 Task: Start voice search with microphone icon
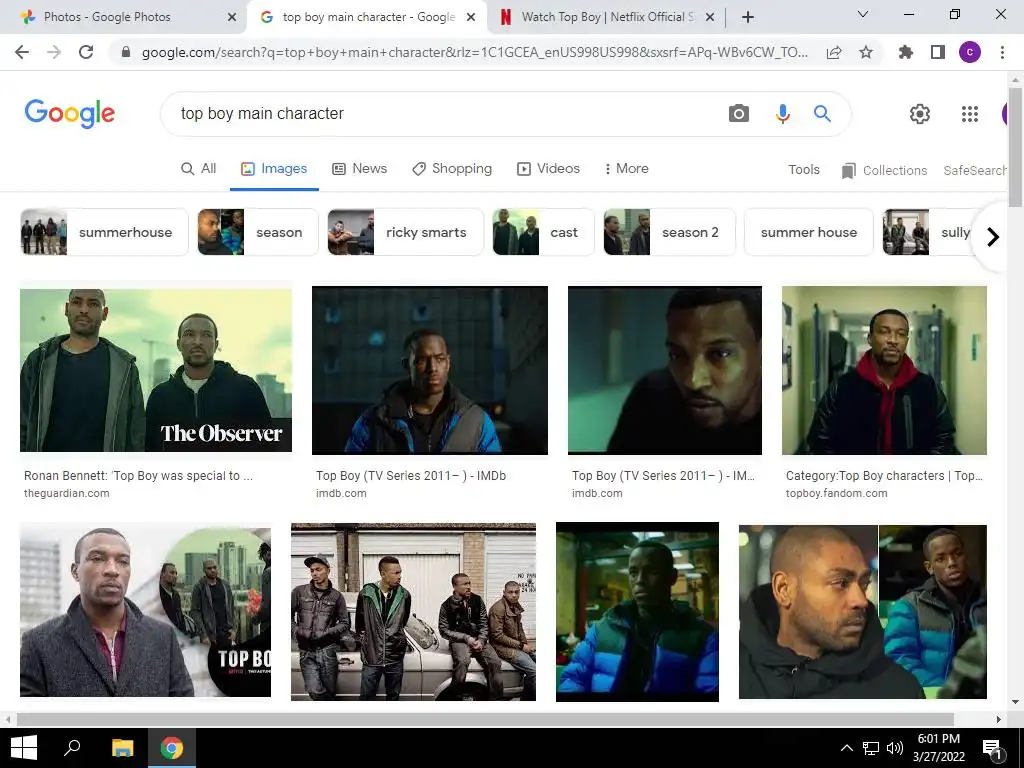coord(782,114)
